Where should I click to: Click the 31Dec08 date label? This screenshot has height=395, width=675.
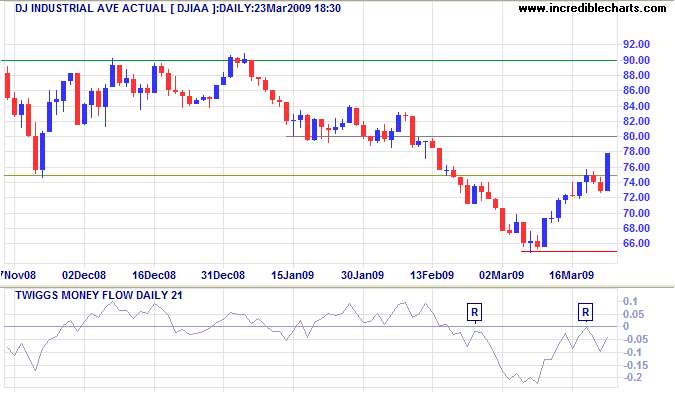223,275
